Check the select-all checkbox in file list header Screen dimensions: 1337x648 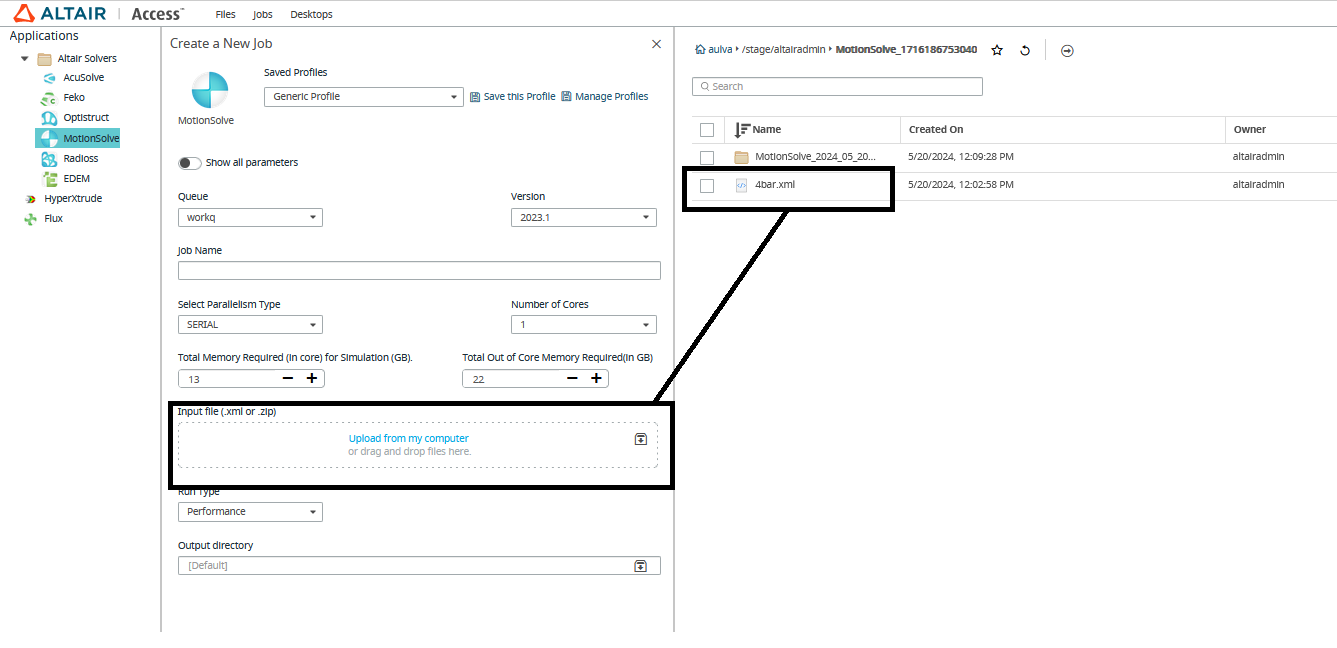click(x=707, y=130)
